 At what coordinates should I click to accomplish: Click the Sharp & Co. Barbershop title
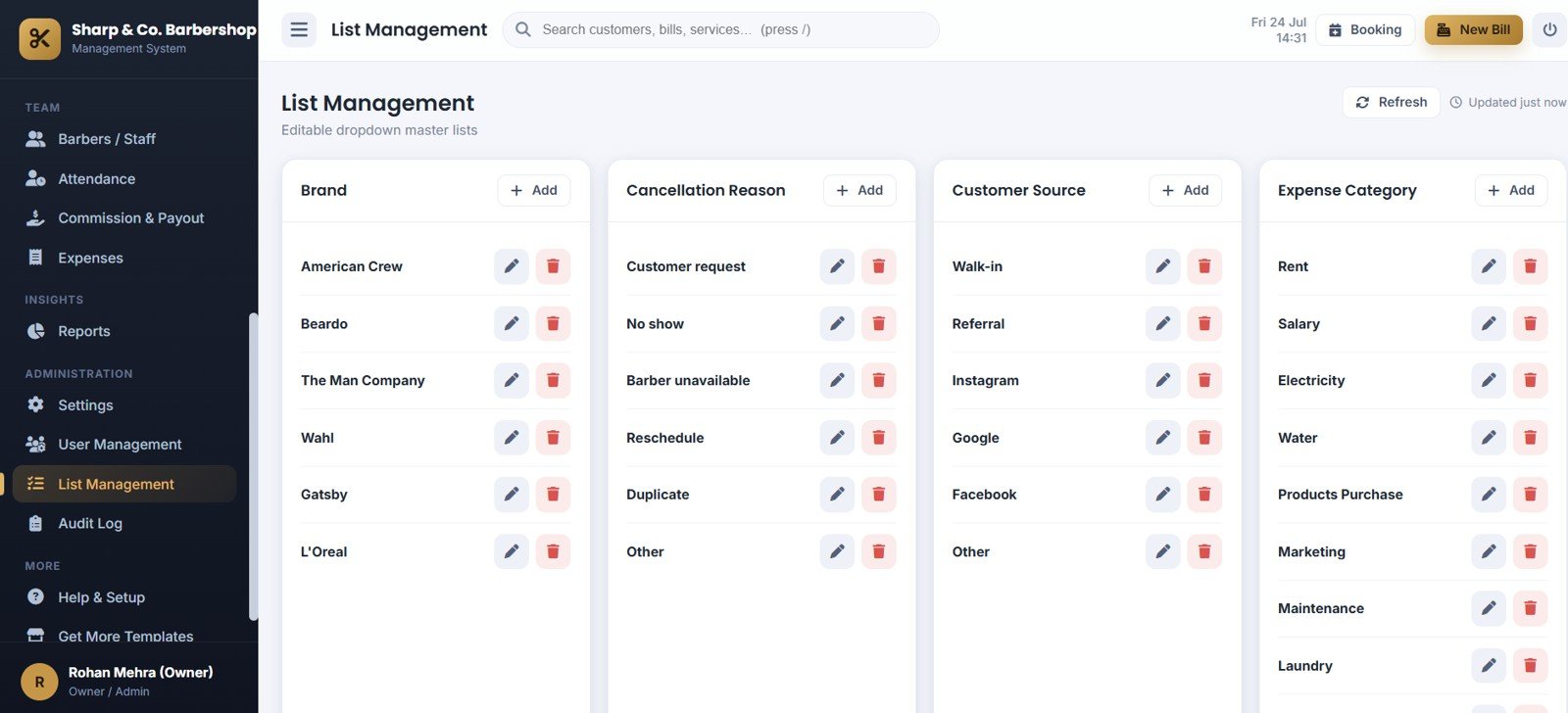(164, 29)
